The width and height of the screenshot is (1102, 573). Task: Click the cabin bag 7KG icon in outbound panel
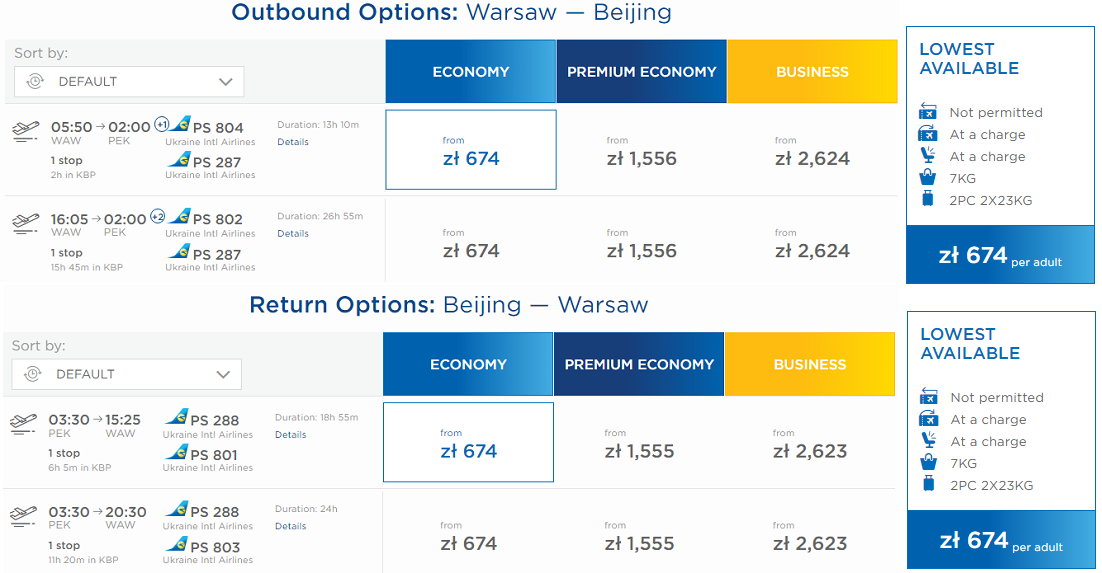click(928, 177)
